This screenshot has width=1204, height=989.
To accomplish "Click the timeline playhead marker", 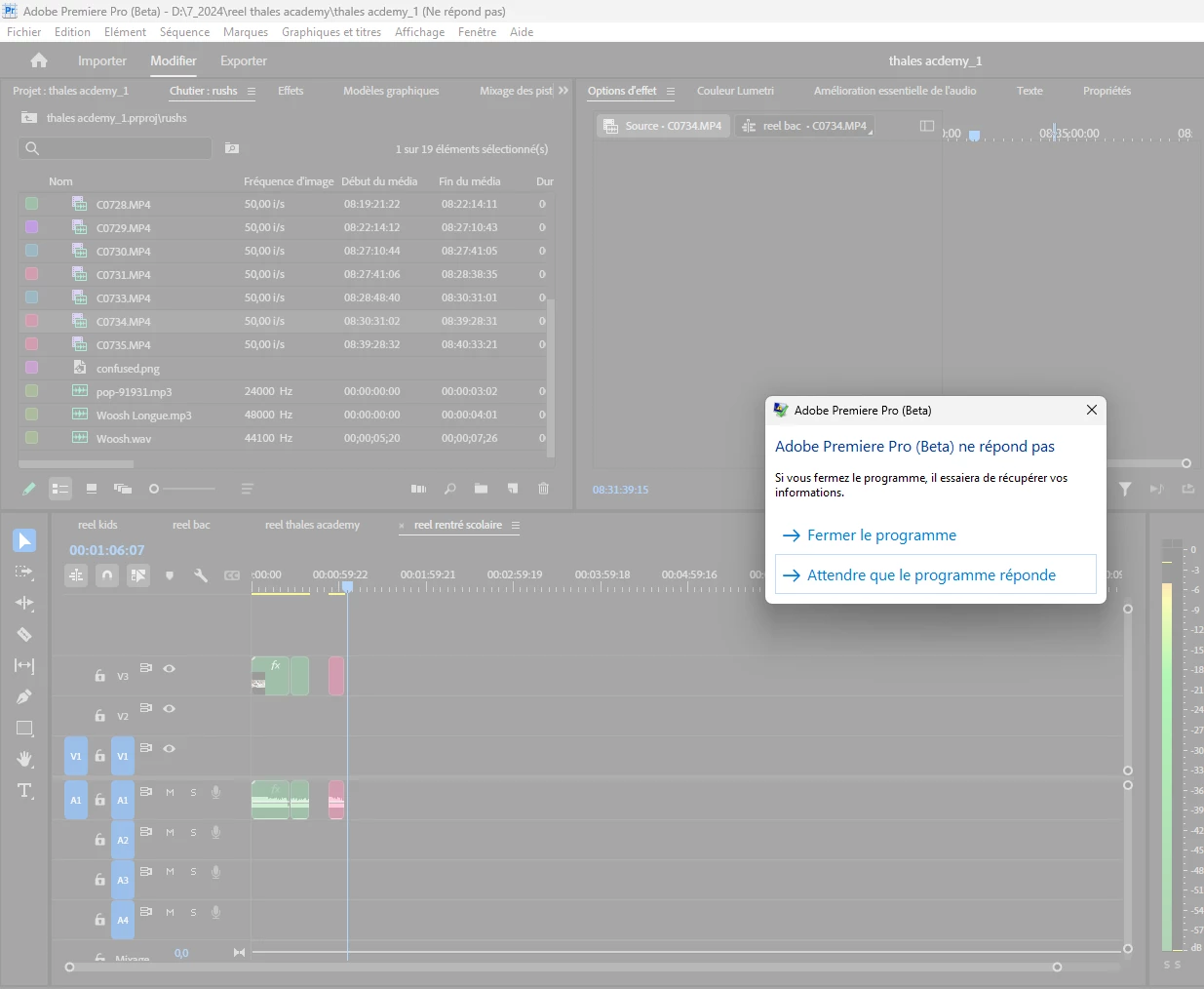I will click(x=347, y=587).
